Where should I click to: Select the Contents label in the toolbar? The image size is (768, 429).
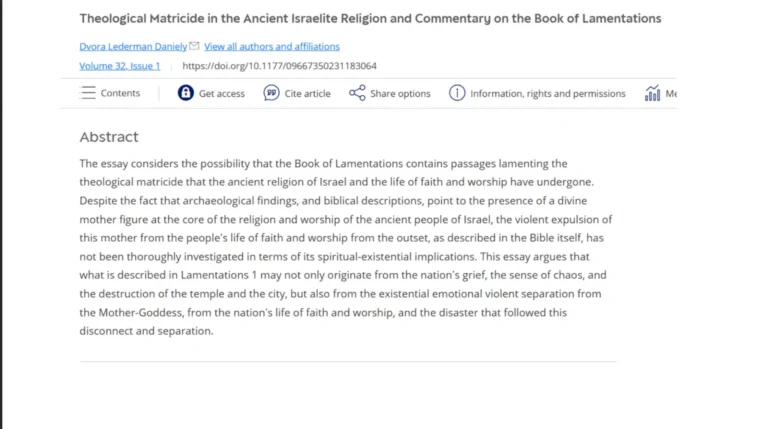(x=120, y=93)
